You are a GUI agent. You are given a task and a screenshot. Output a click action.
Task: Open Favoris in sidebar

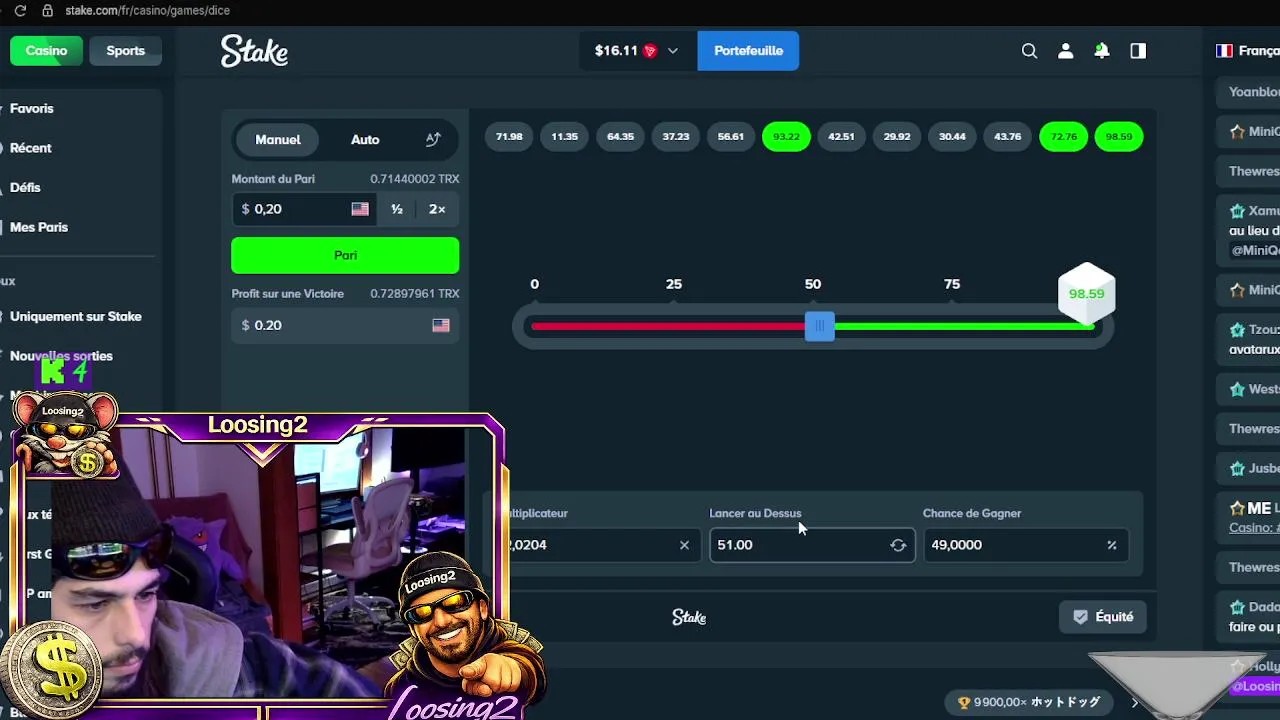(32, 108)
